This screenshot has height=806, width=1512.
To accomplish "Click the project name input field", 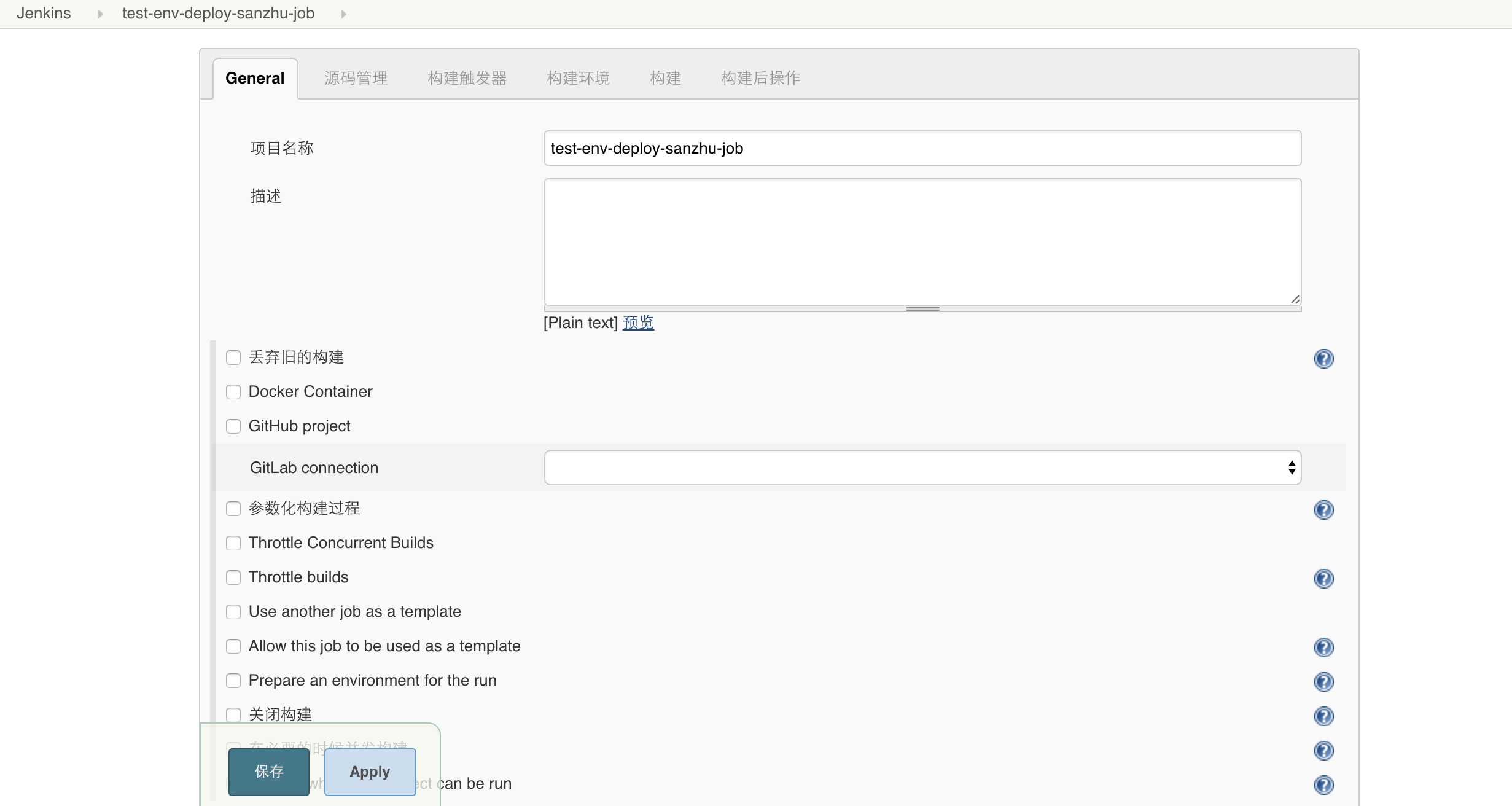I will [x=922, y=148].
